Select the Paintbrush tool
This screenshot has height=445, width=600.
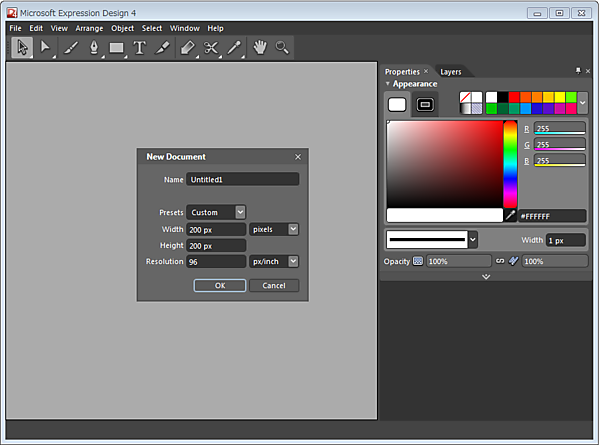coord(71,47)
